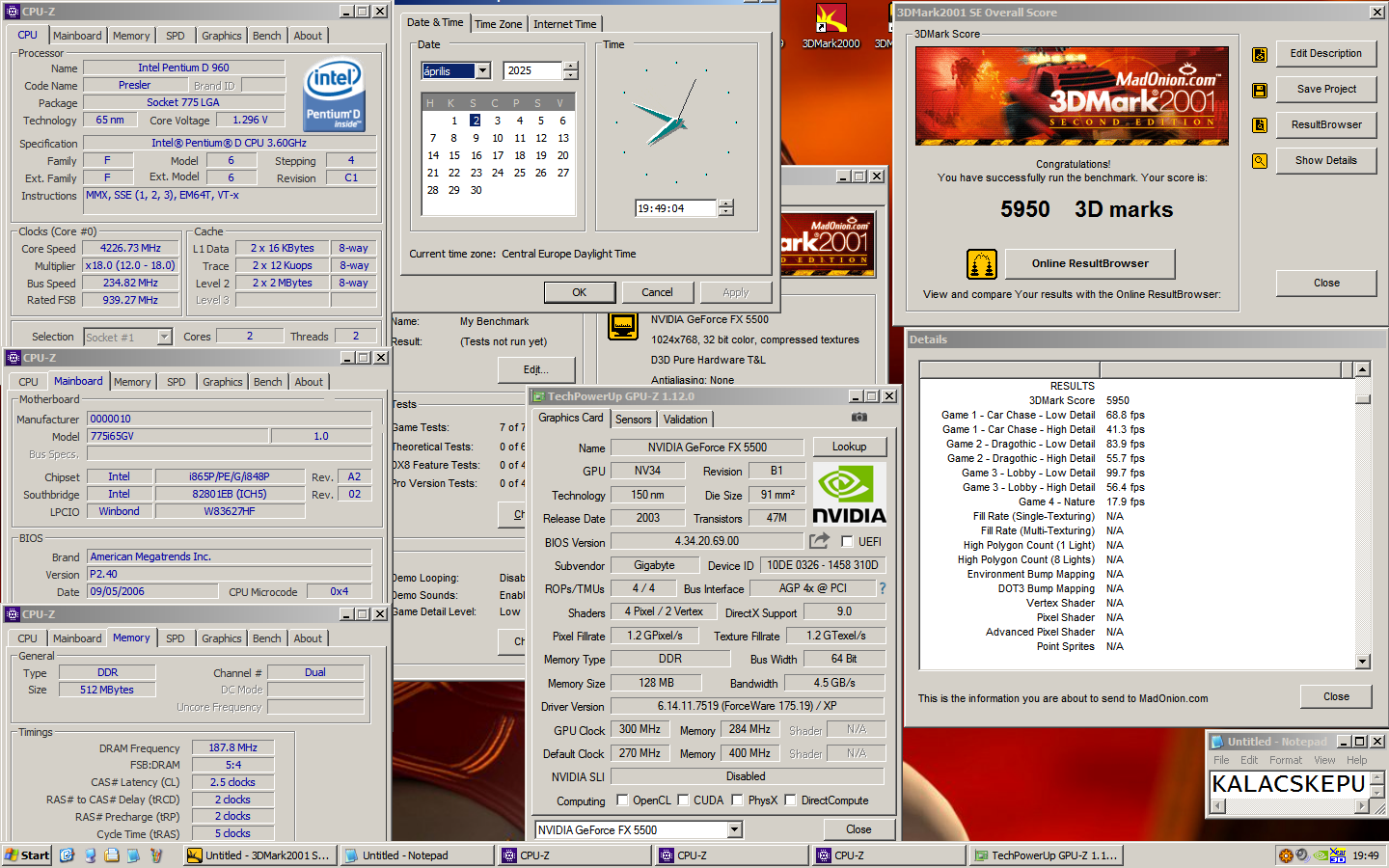This screenshot has height=868, width=1389.
Task: Click the Online ResultBrowser button
Action: click(x=1090, y=263)
